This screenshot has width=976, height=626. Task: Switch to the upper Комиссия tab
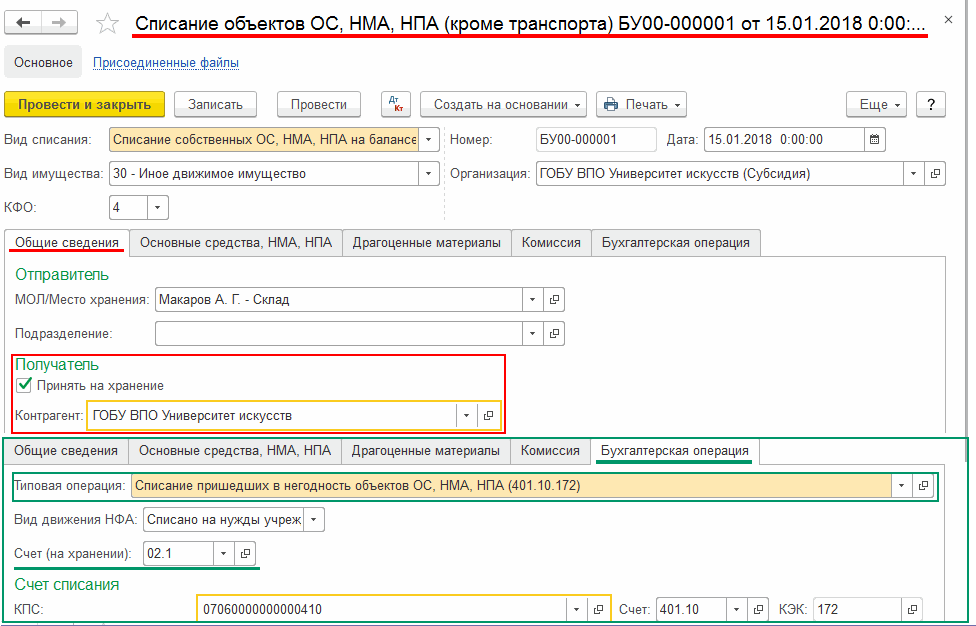(x=551, y=242)
